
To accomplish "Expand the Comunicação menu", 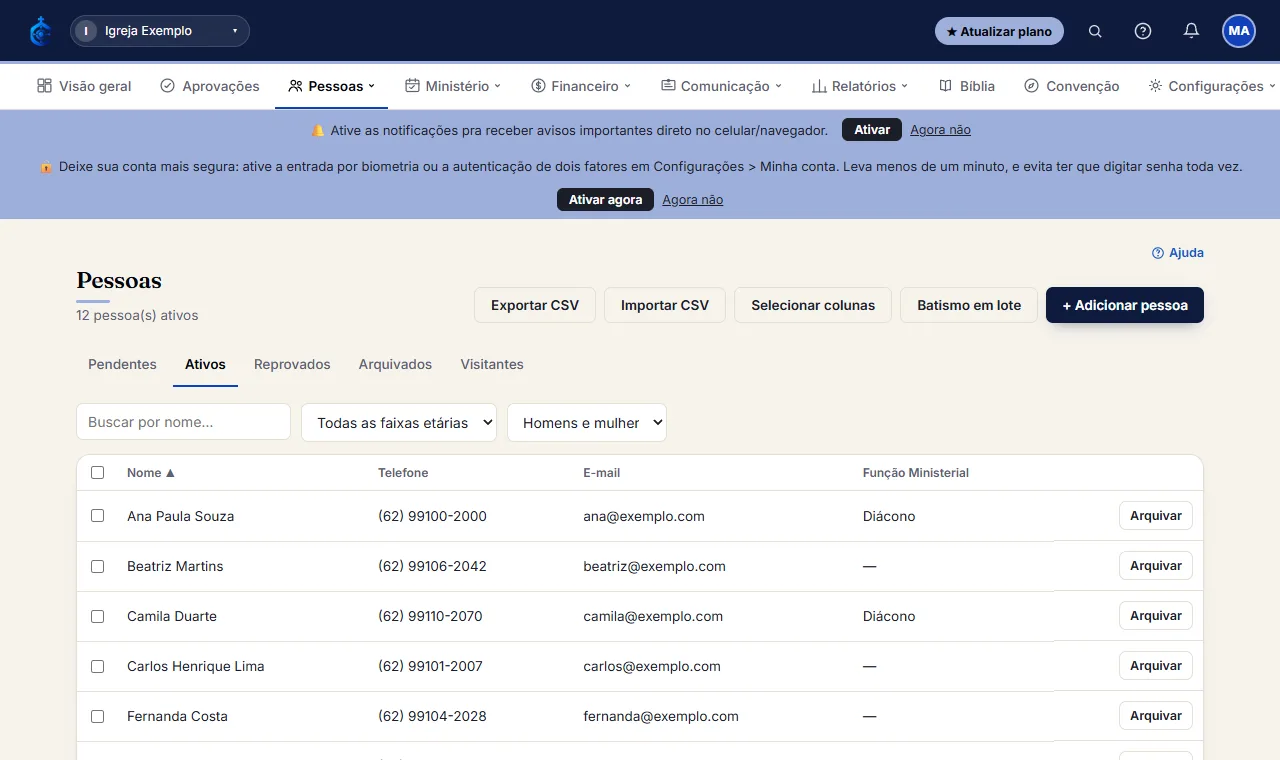I will (x=721, y=86).
